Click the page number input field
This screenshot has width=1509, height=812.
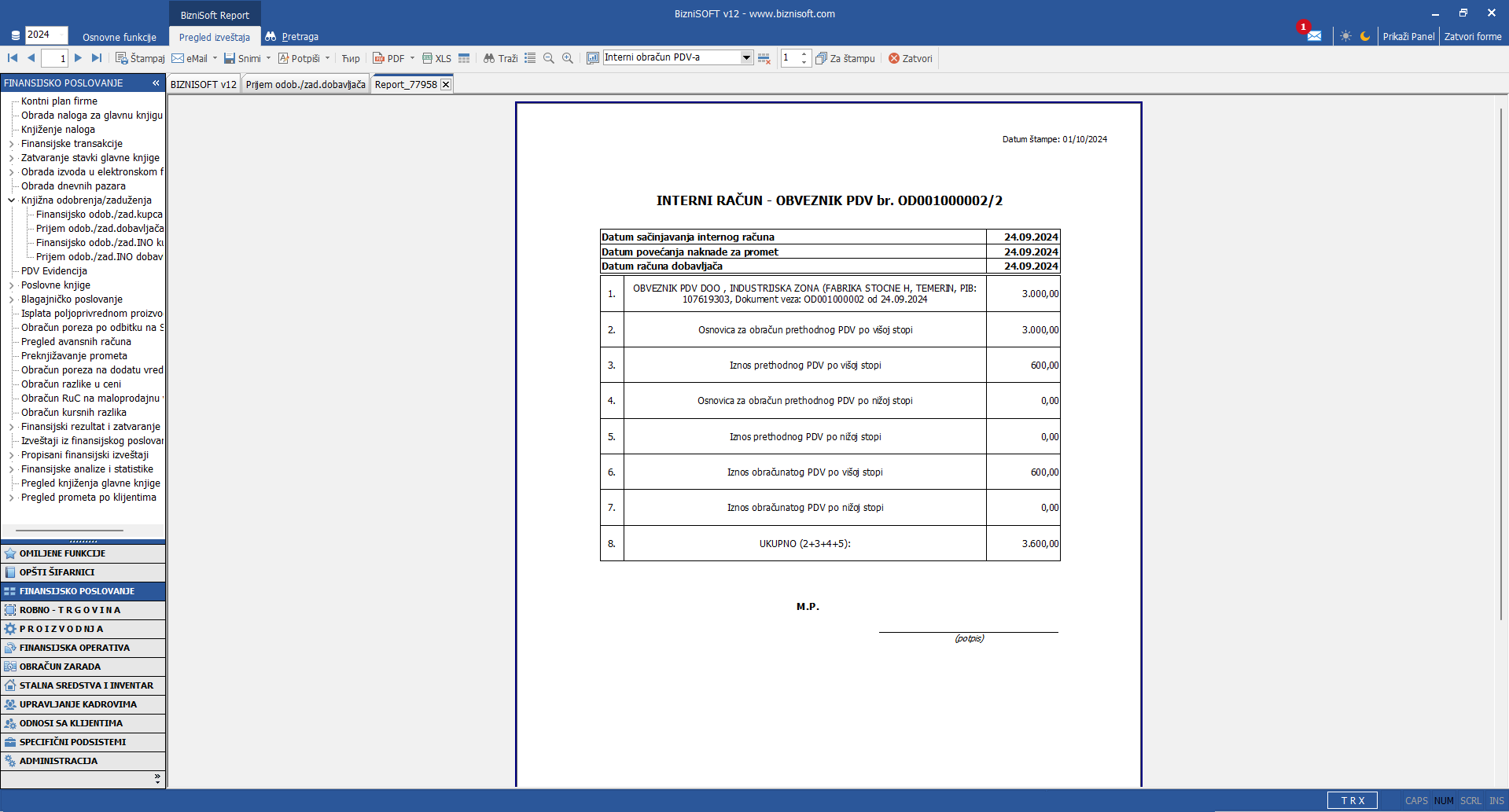coord(54,58)
